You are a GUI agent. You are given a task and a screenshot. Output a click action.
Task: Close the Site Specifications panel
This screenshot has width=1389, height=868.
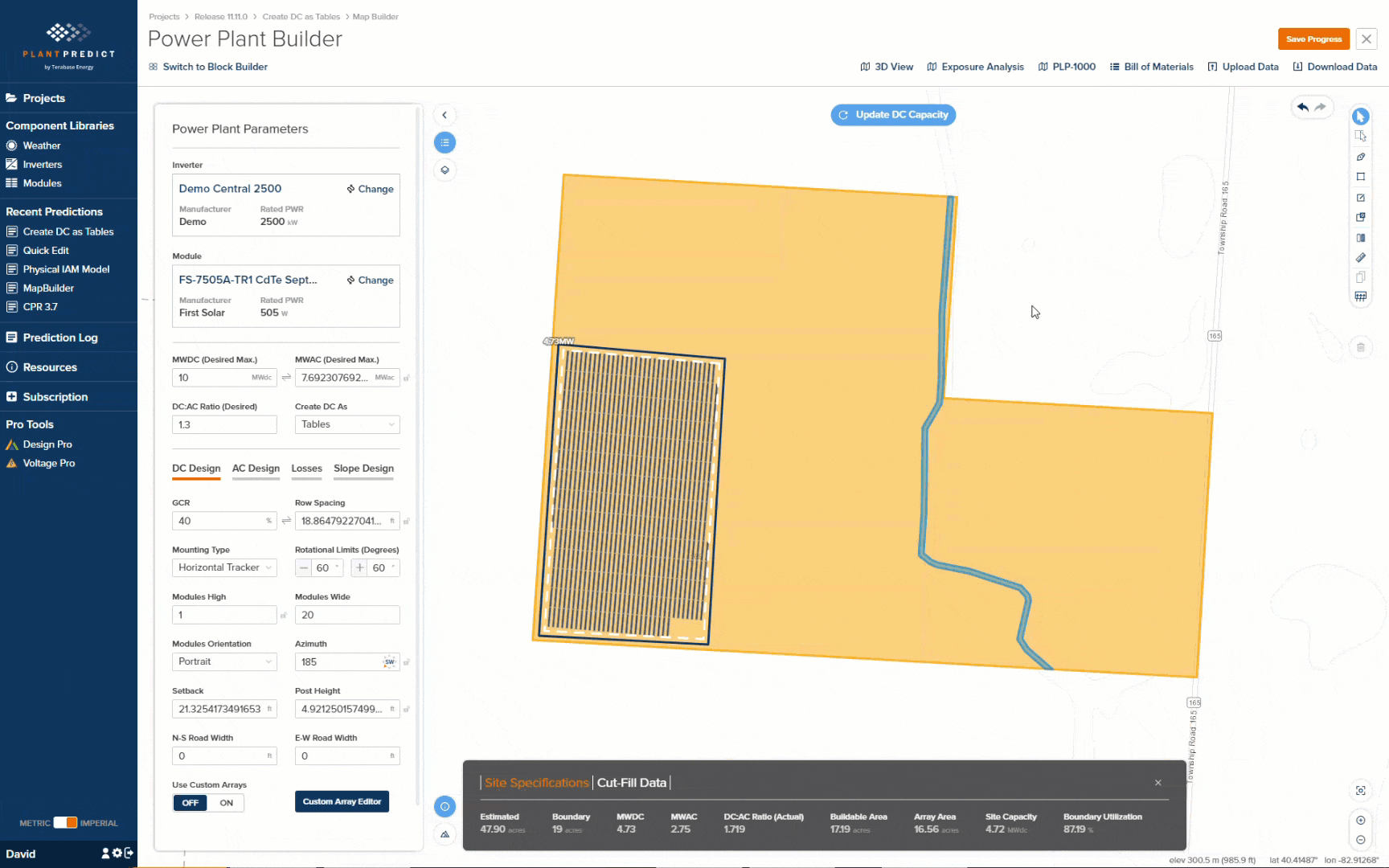tap(1158, 783)
